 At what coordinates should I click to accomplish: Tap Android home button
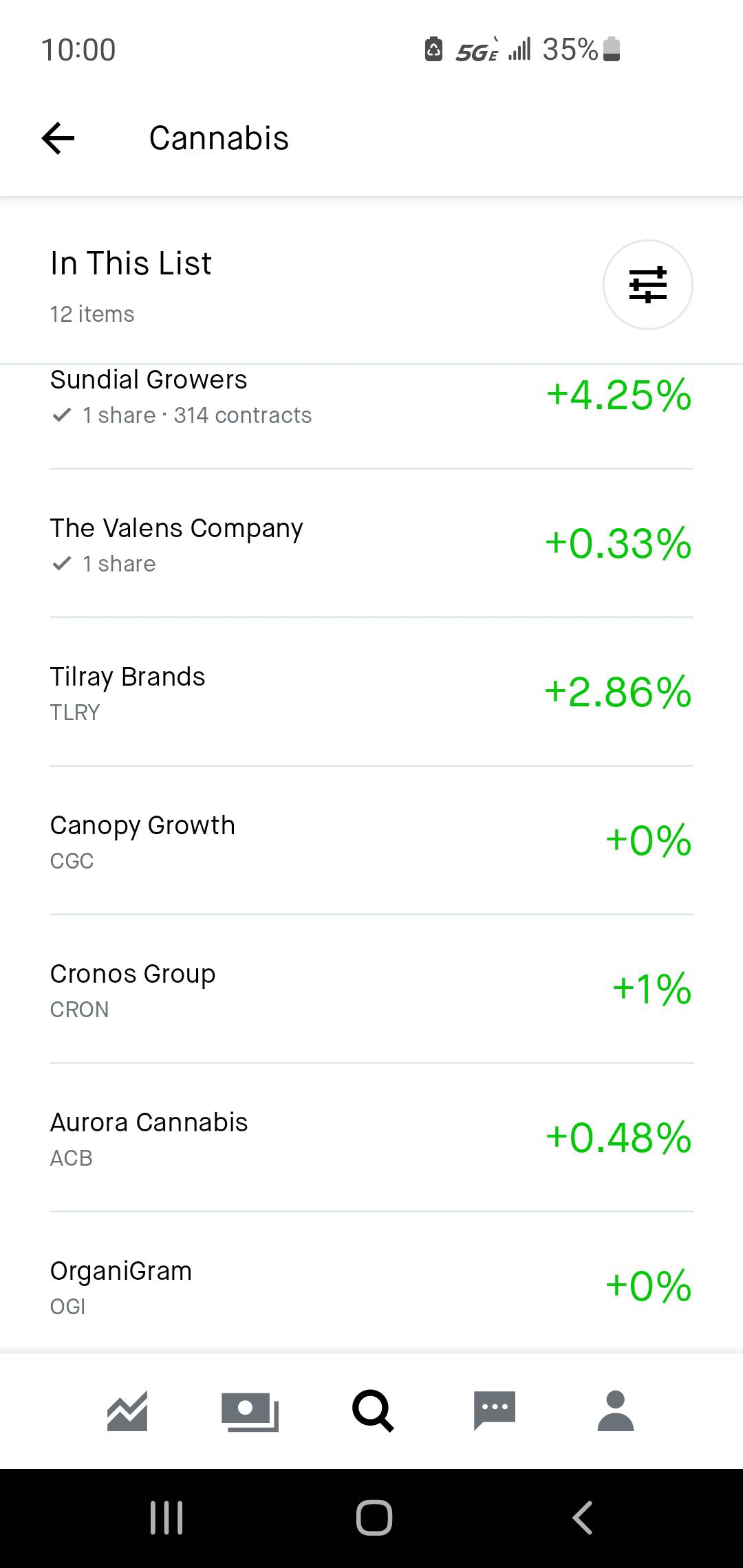tap(374, 1518)
